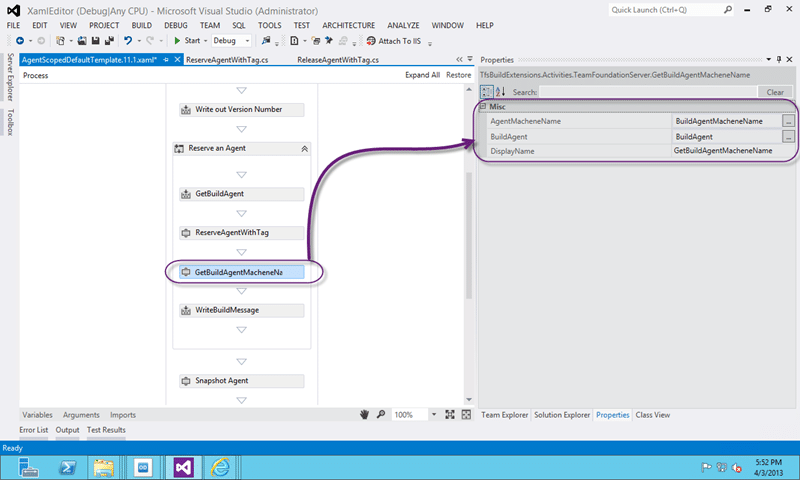Click the designer Zoom magnifier icon
800x480 pixels.
tap(381, 415)
